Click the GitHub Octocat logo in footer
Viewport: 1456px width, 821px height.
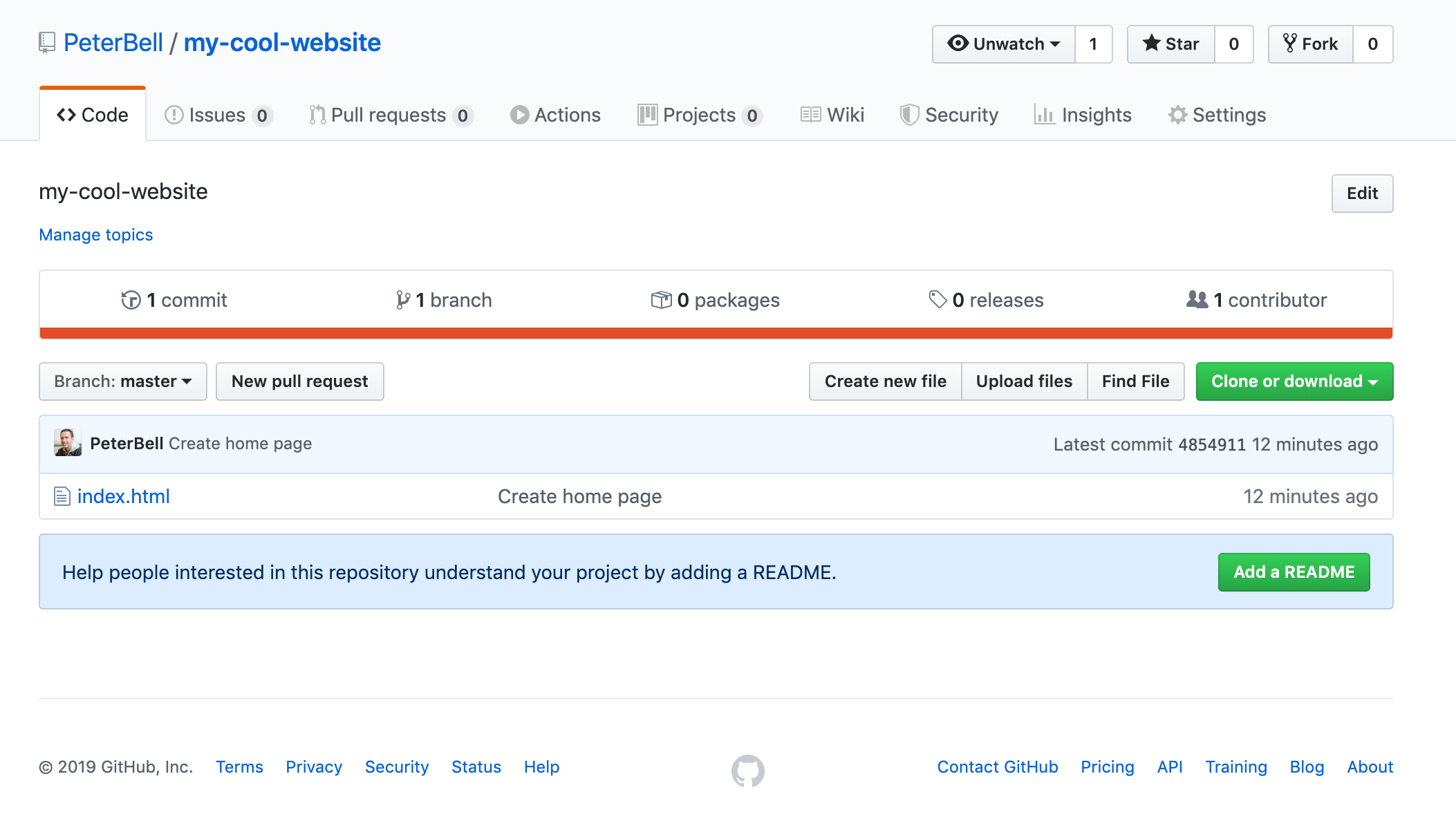747,770
